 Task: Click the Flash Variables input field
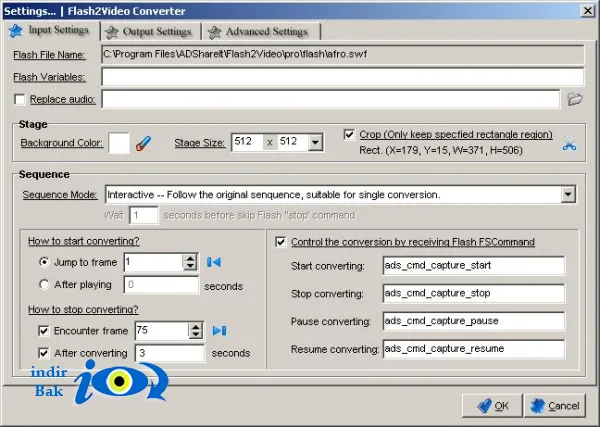[342, 77]
